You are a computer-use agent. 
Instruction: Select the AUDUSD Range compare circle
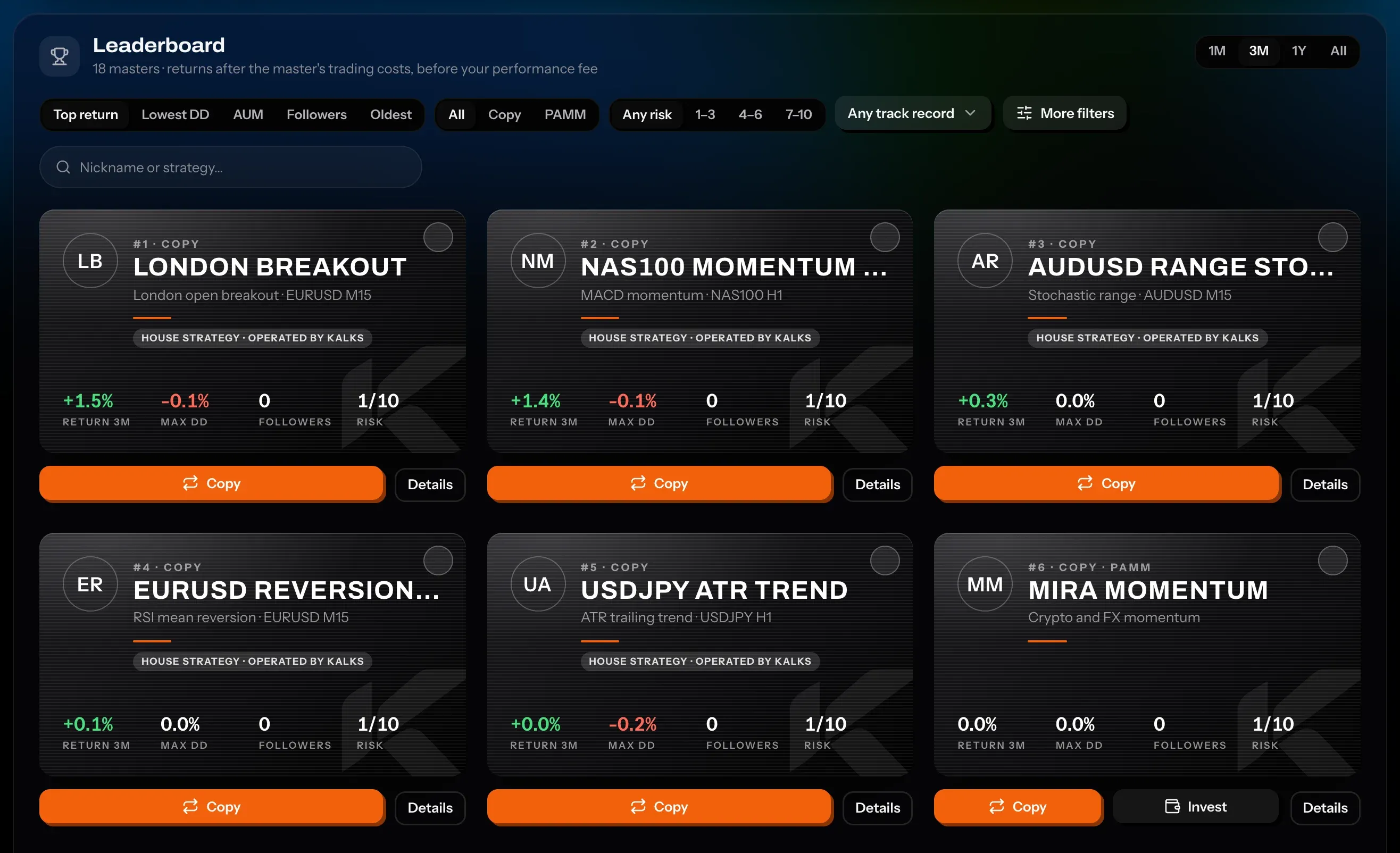pos(1333,237)
